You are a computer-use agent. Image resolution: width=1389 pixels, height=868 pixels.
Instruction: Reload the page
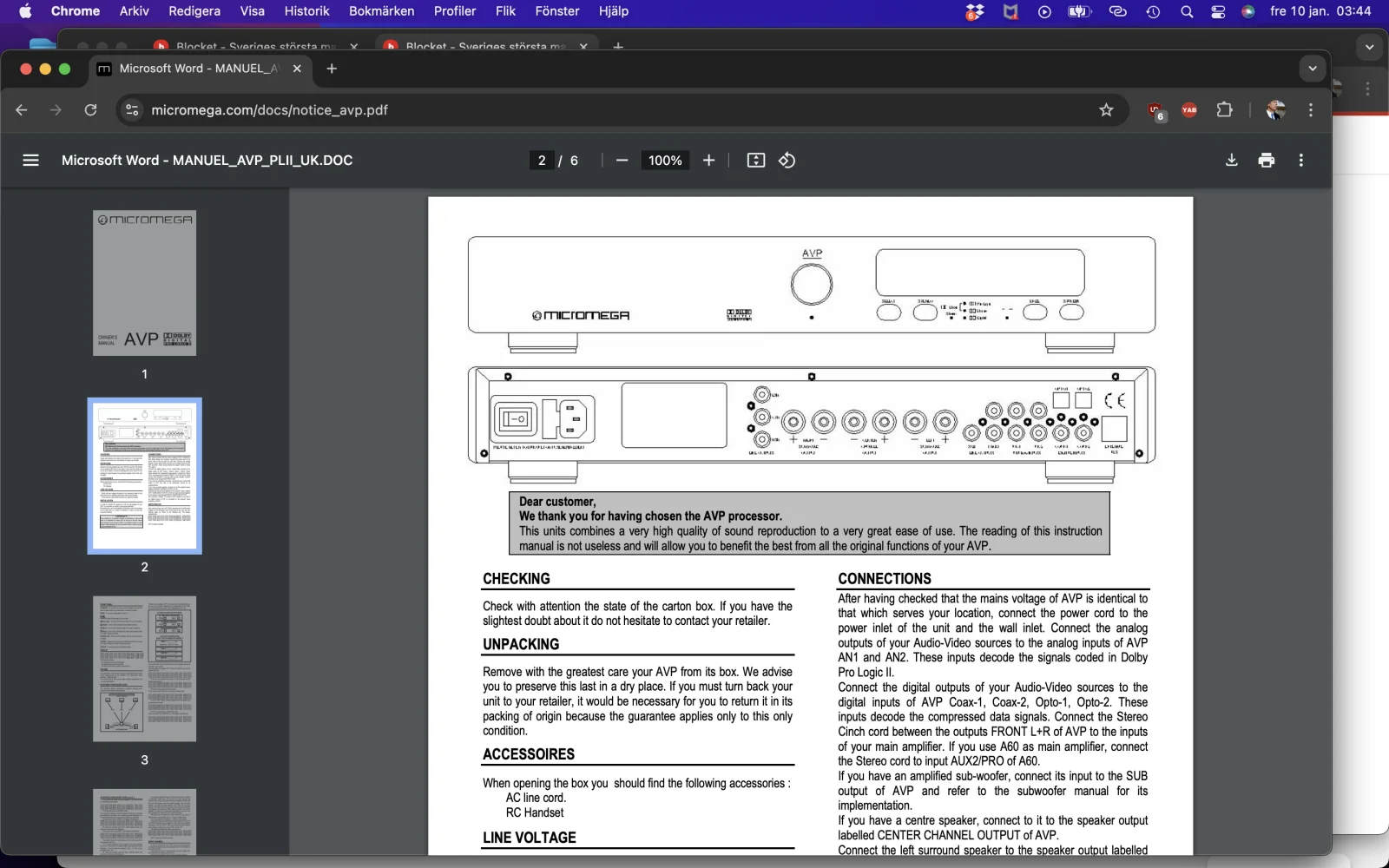point(90,110)
